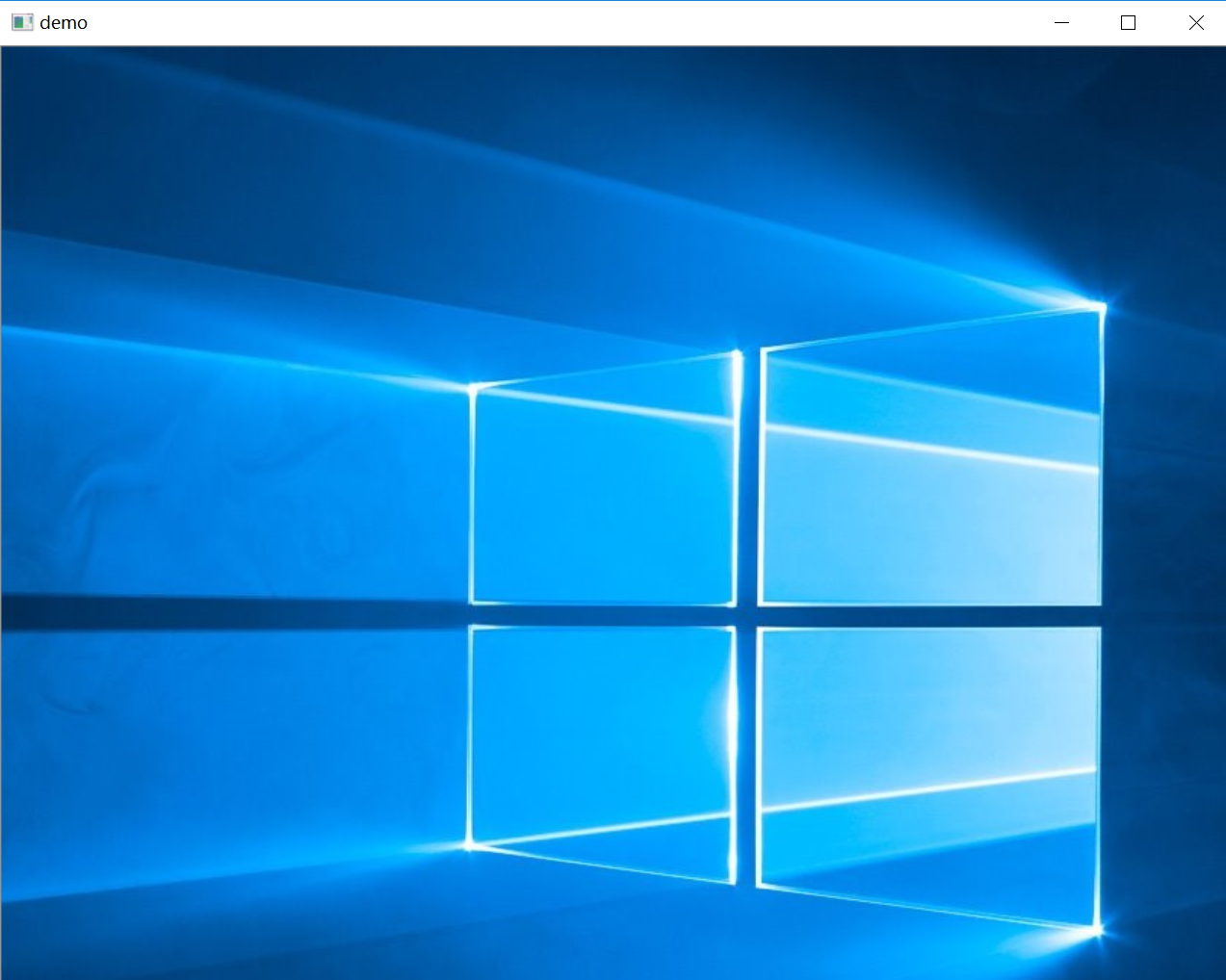Click the "demo" title text
Viewport: 1226px width, 980px height.
pos(64,22)
